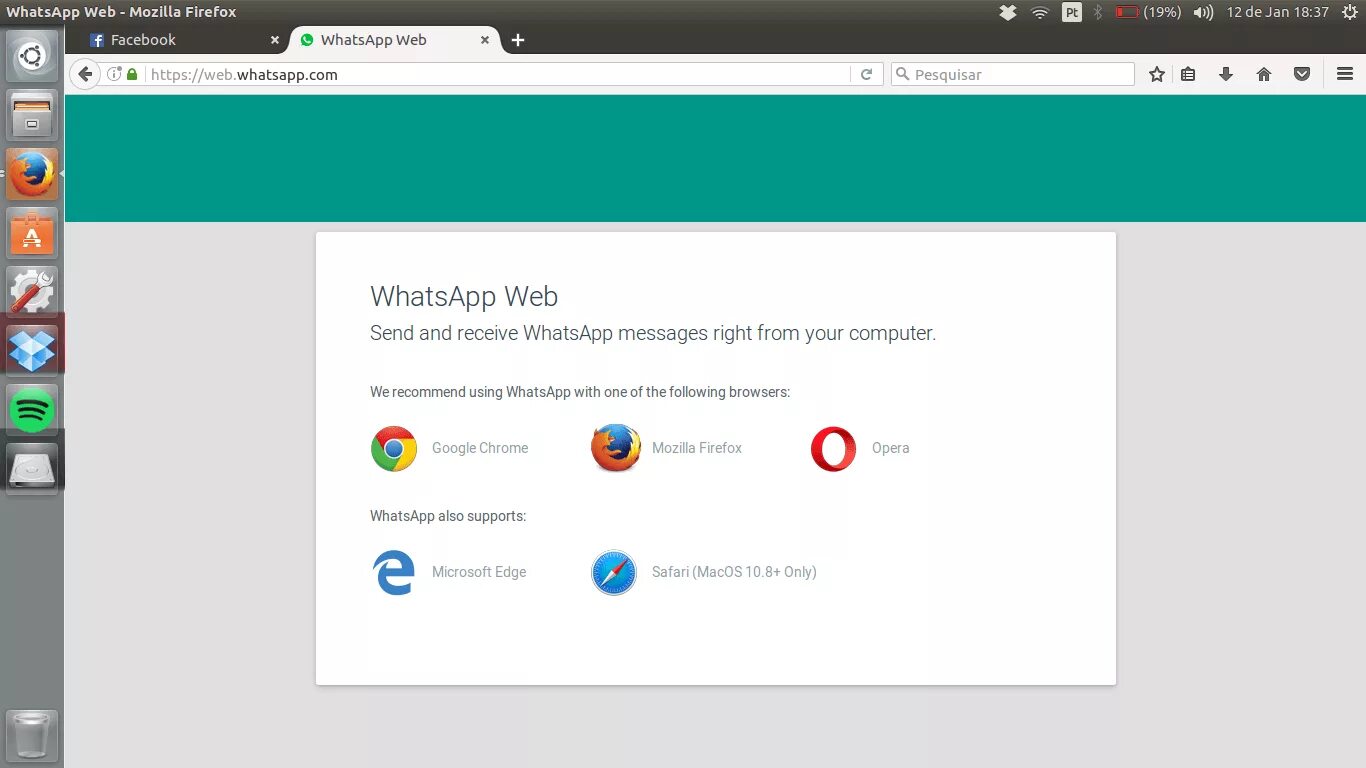Click the Opera text label

click(x=891, y=448)
